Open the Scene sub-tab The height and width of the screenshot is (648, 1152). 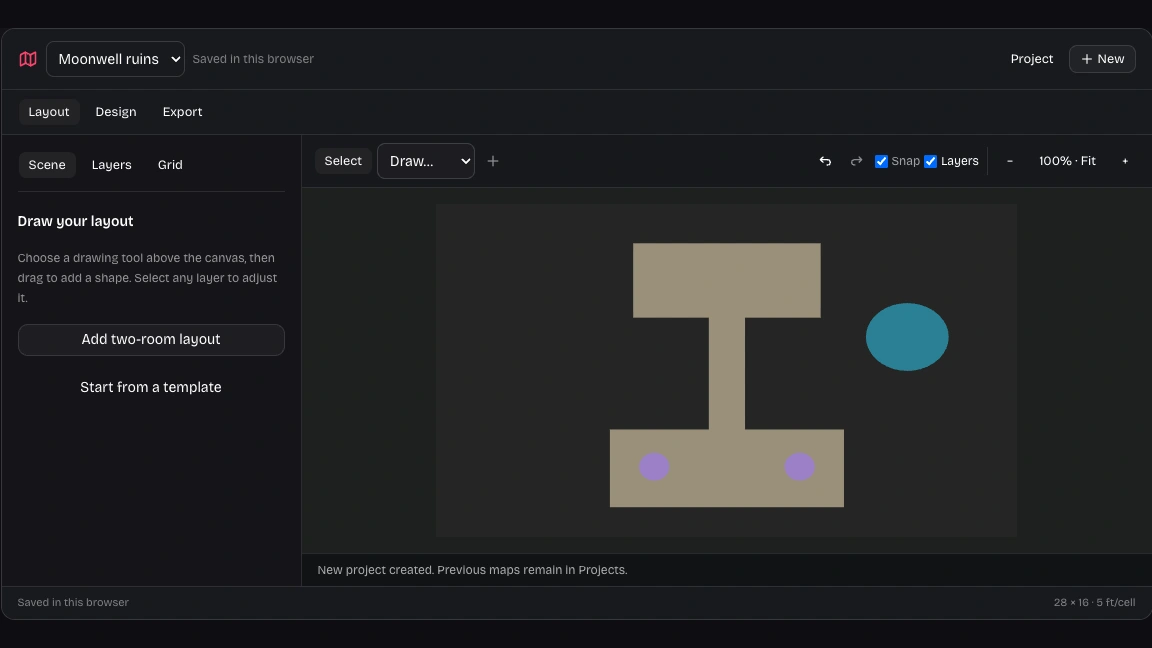pos(47,165)
